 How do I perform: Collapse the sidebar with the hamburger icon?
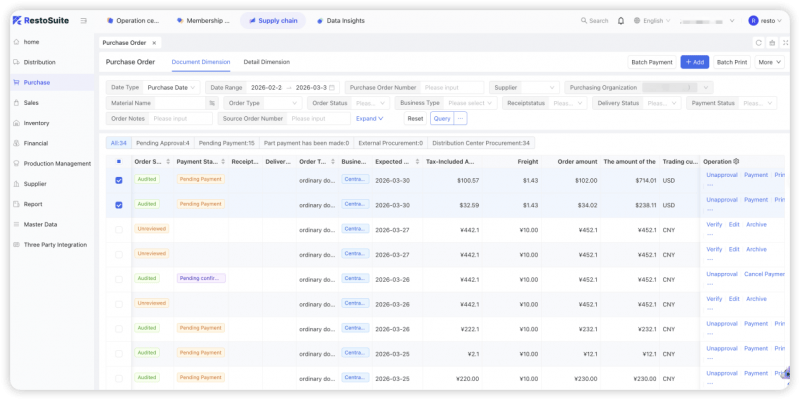[x=83, y=20]
